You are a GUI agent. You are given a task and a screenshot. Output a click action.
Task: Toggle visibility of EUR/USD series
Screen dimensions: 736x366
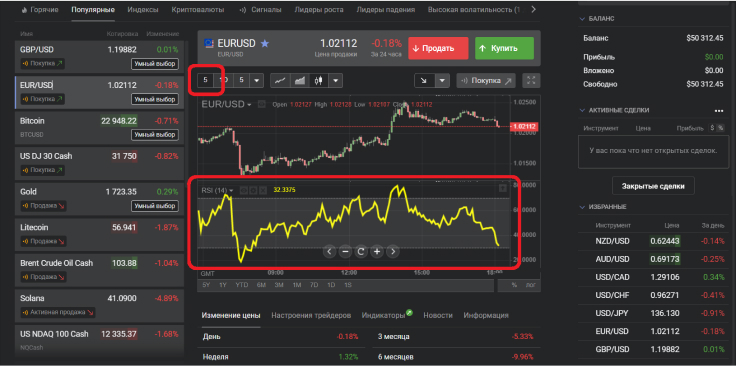261,104
